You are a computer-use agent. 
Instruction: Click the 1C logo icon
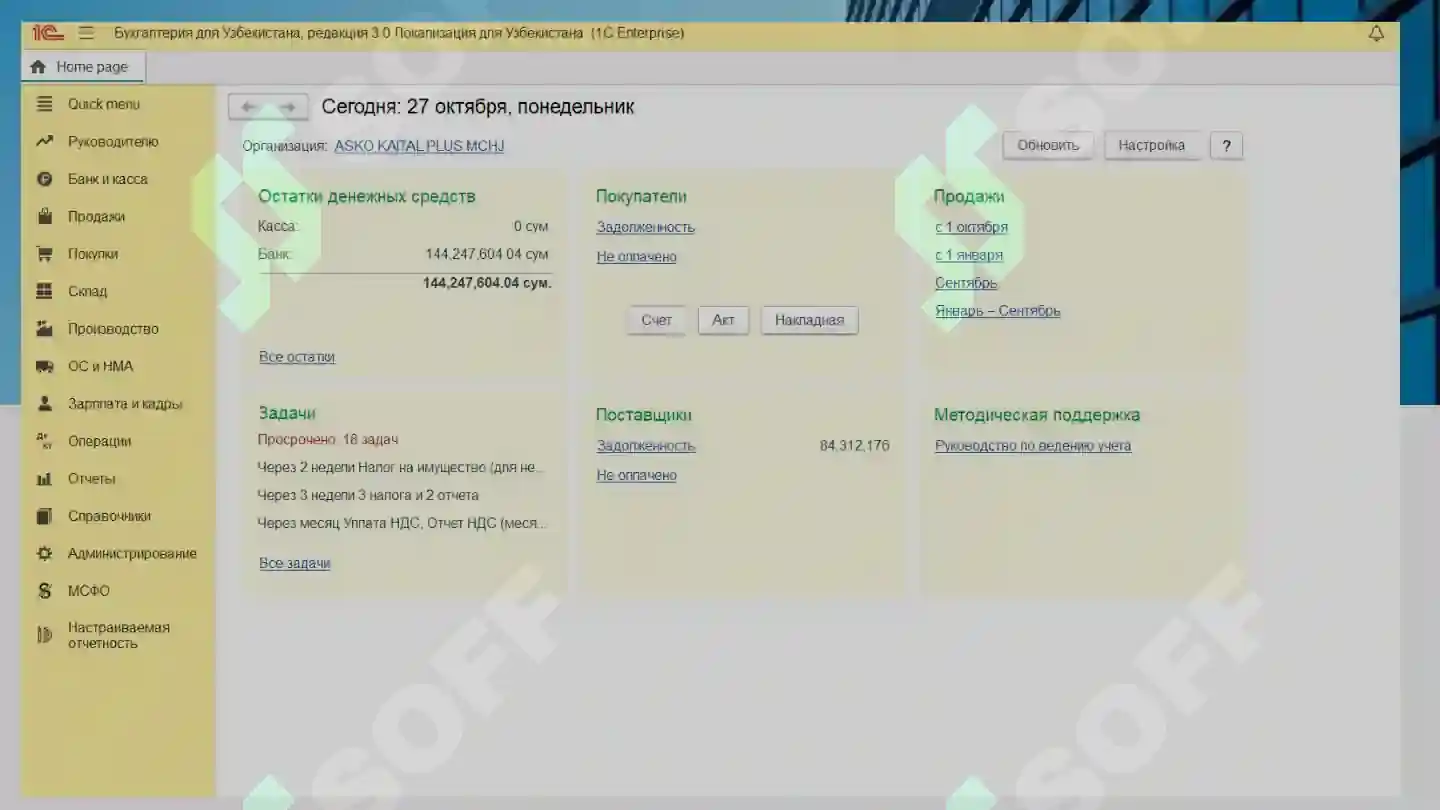click(47, 33)
